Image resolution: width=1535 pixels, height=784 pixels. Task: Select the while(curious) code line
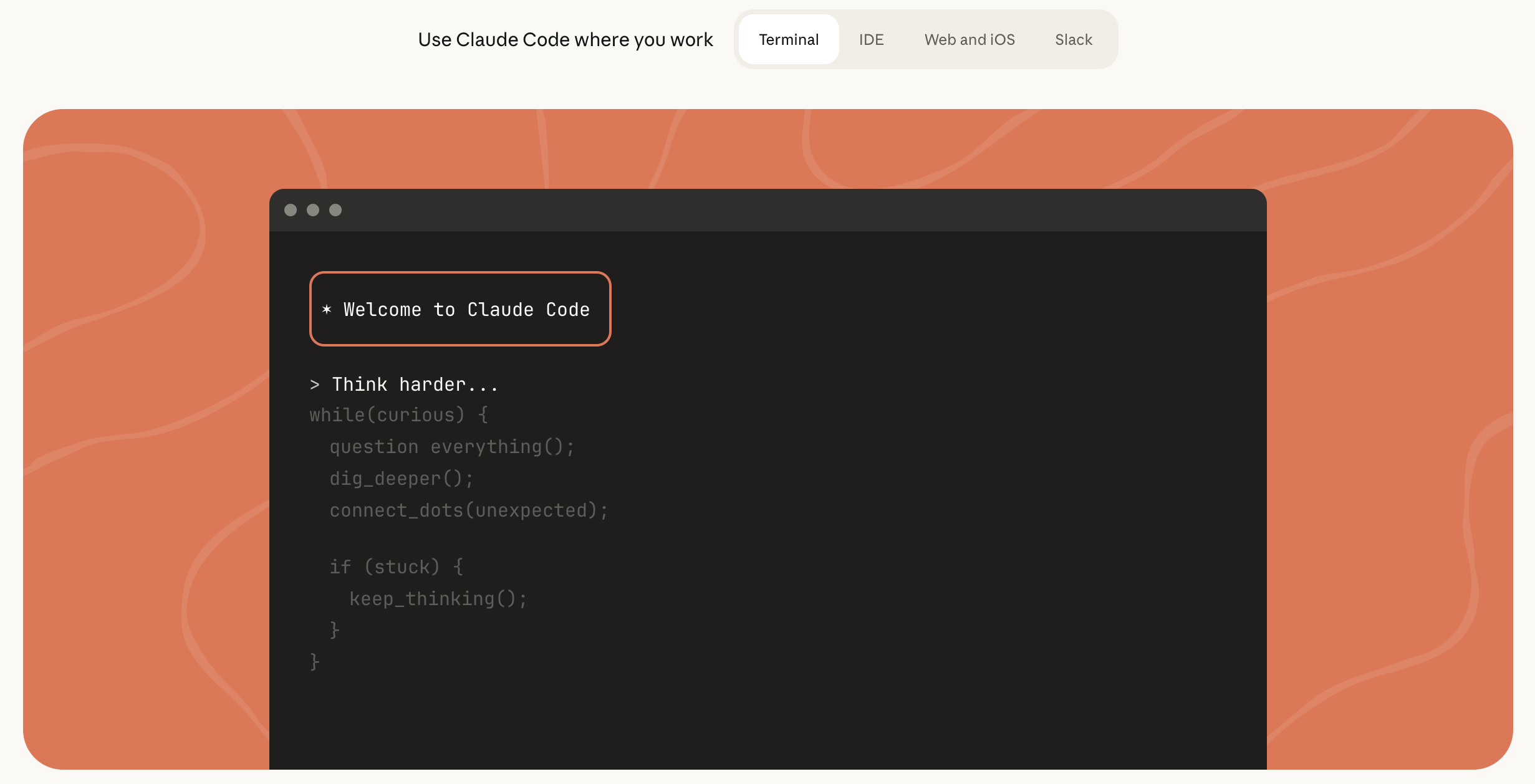(398, 414)
